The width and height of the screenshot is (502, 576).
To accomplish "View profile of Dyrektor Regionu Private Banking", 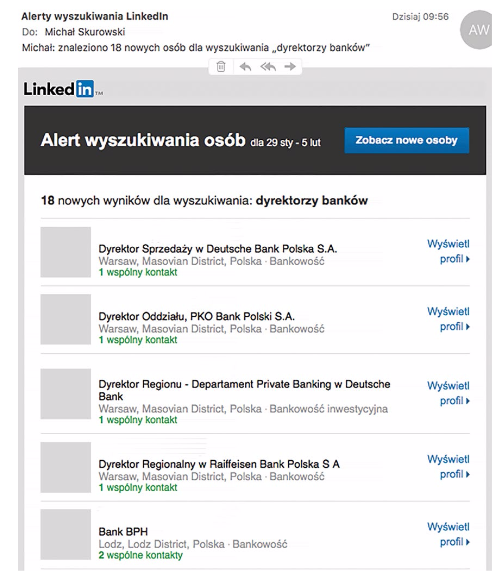I will click(x=448, y=393).
